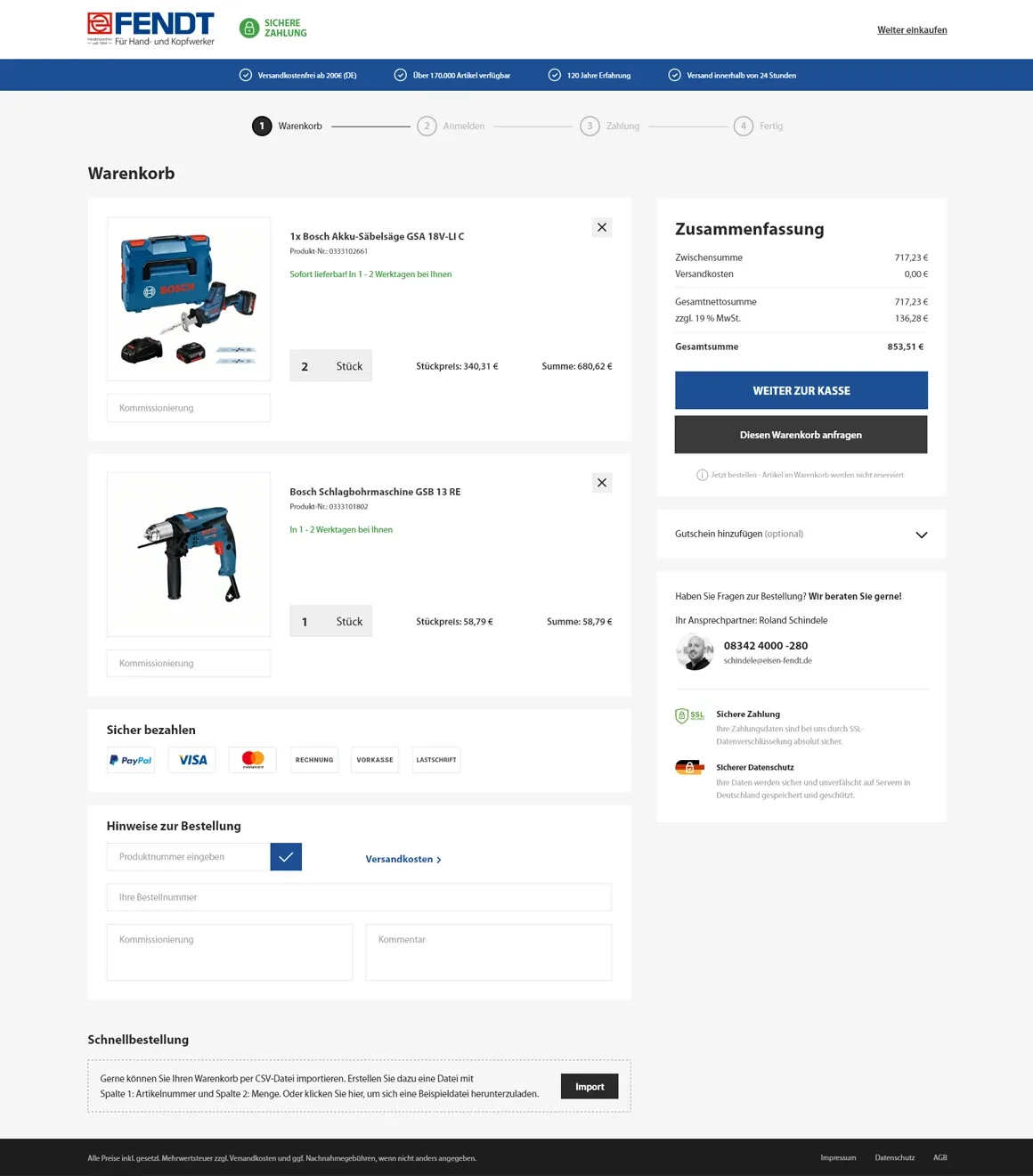This screenshot has width=1033, height=1176.
Task: Expand the Gutschein hinzufügen section
Action: pos(801,535)
